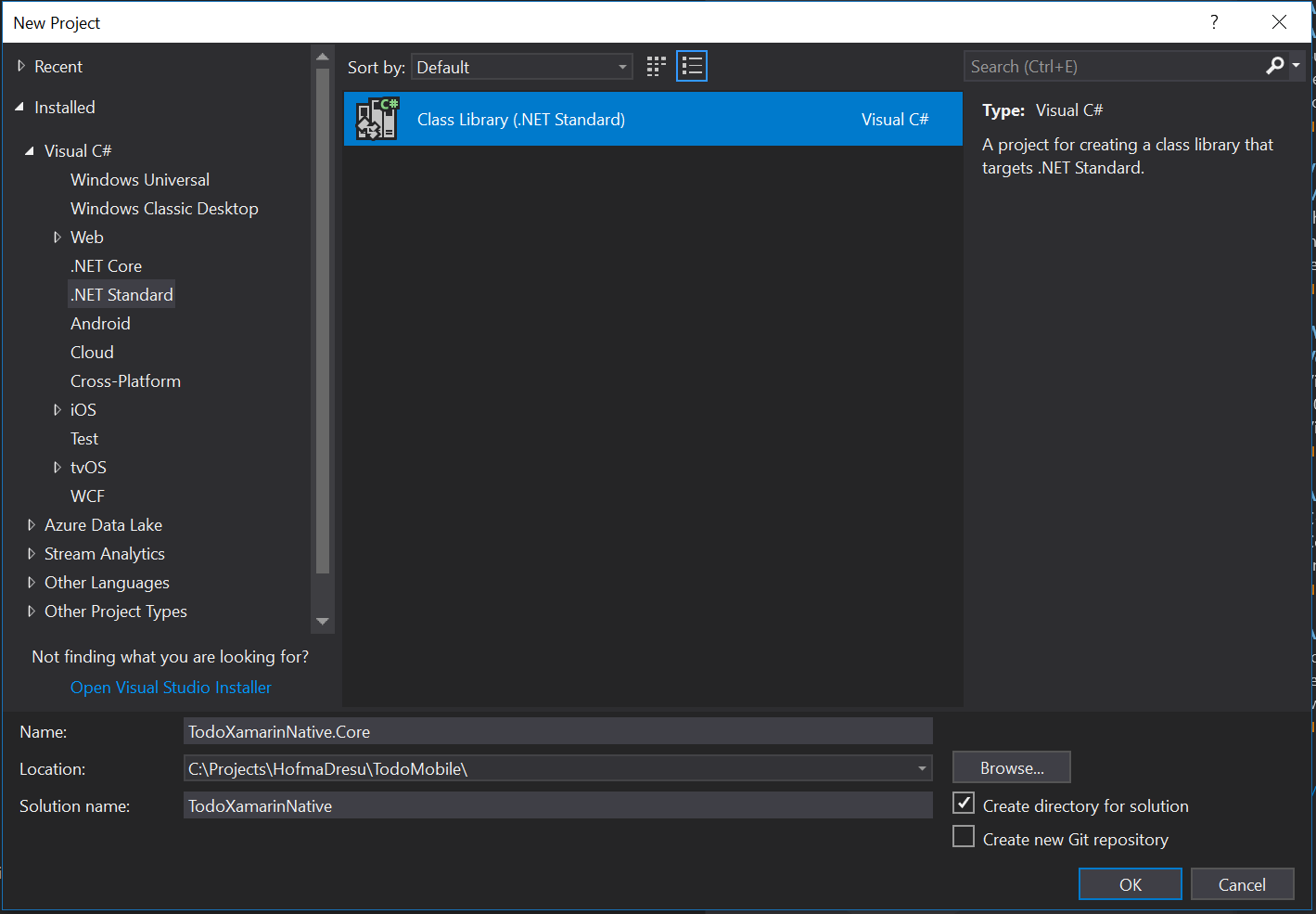Select the .NET Standard category
Viewport: 1316px width, 914px height.
[x=121, y=295]
